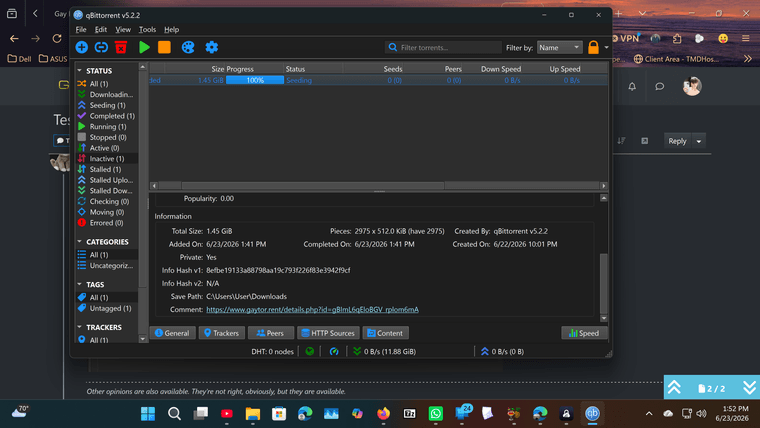760x428 pixels.
Task: Open UI theme editor palette icon
Action: [188, 48]
